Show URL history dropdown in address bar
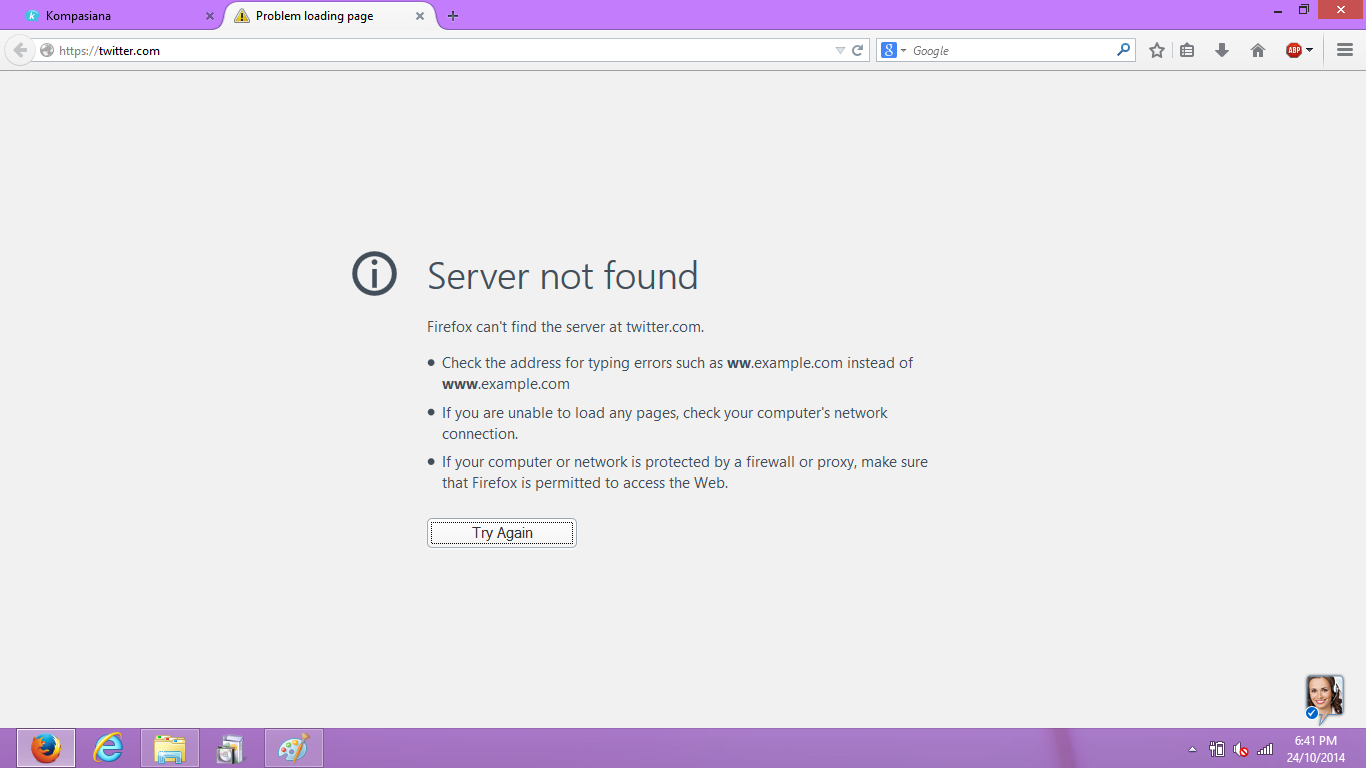This screenshot has height=768, width=1366. tap(840, 50)
